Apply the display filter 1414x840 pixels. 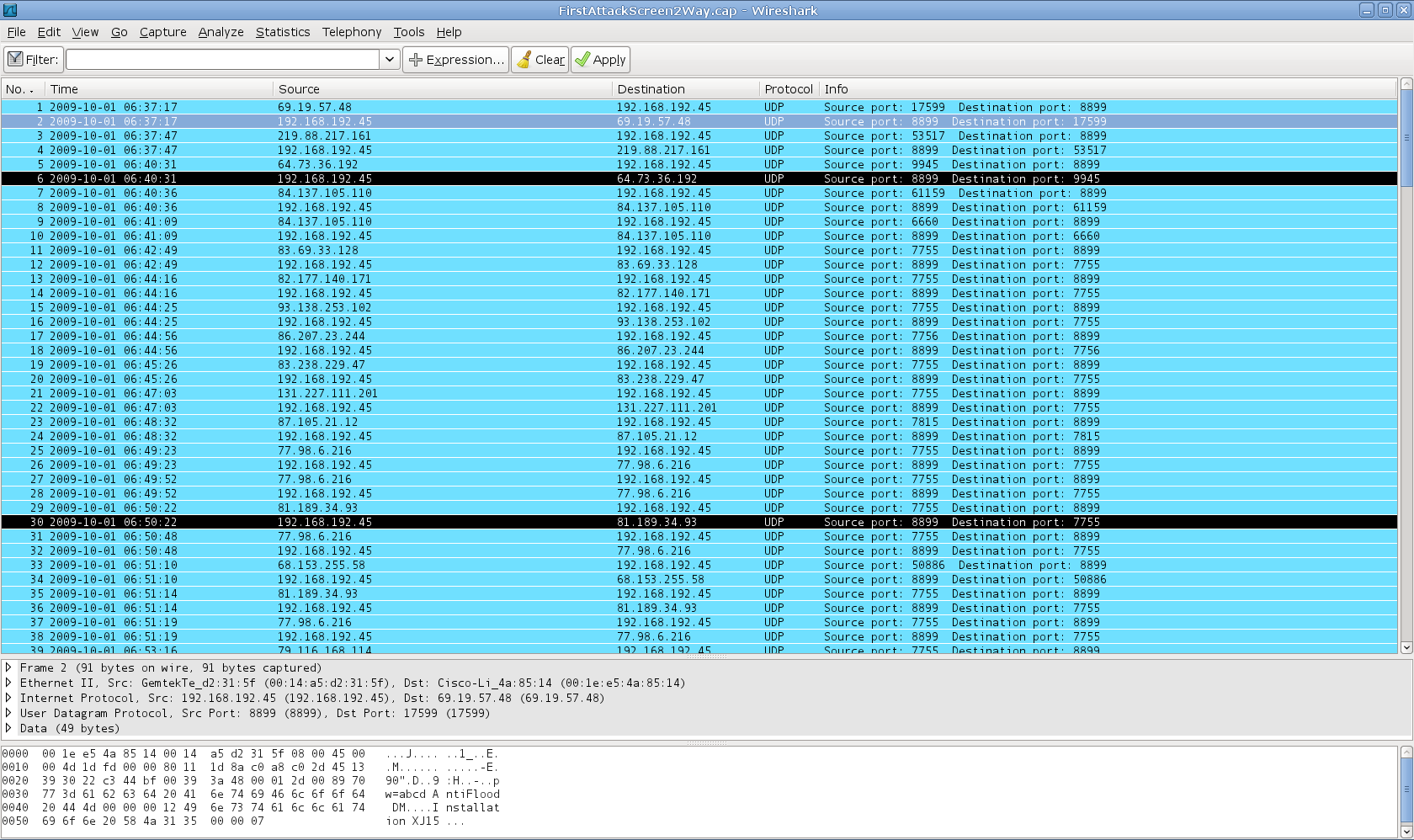[600, 60]
